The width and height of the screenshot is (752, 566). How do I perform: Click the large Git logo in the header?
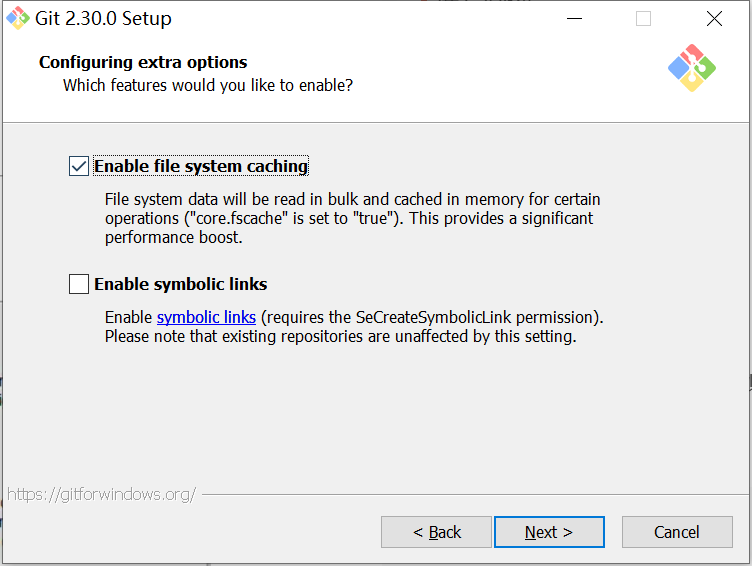coord(692,68)
